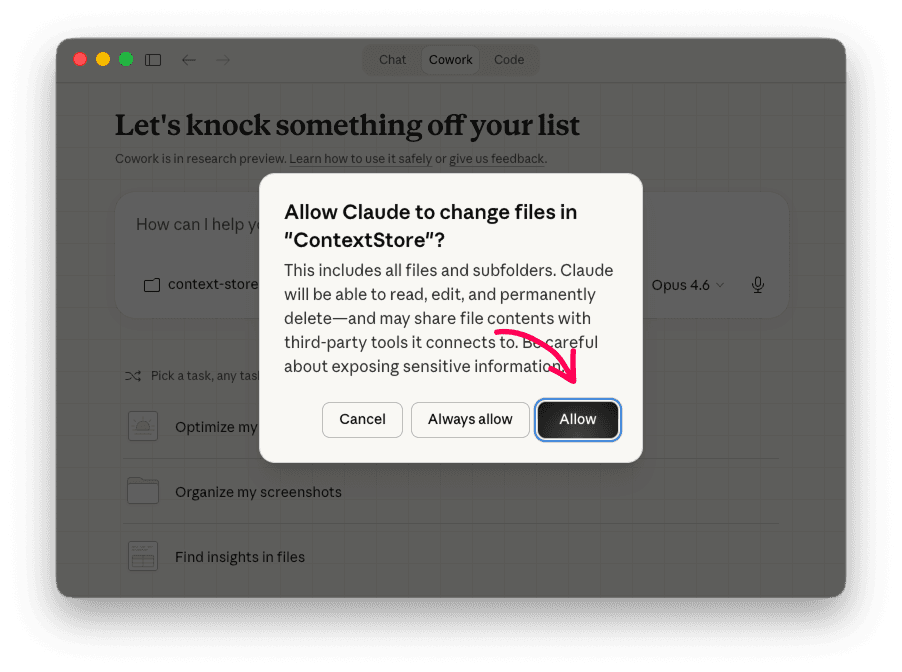Click the give us feedback link

coord(496,158)
